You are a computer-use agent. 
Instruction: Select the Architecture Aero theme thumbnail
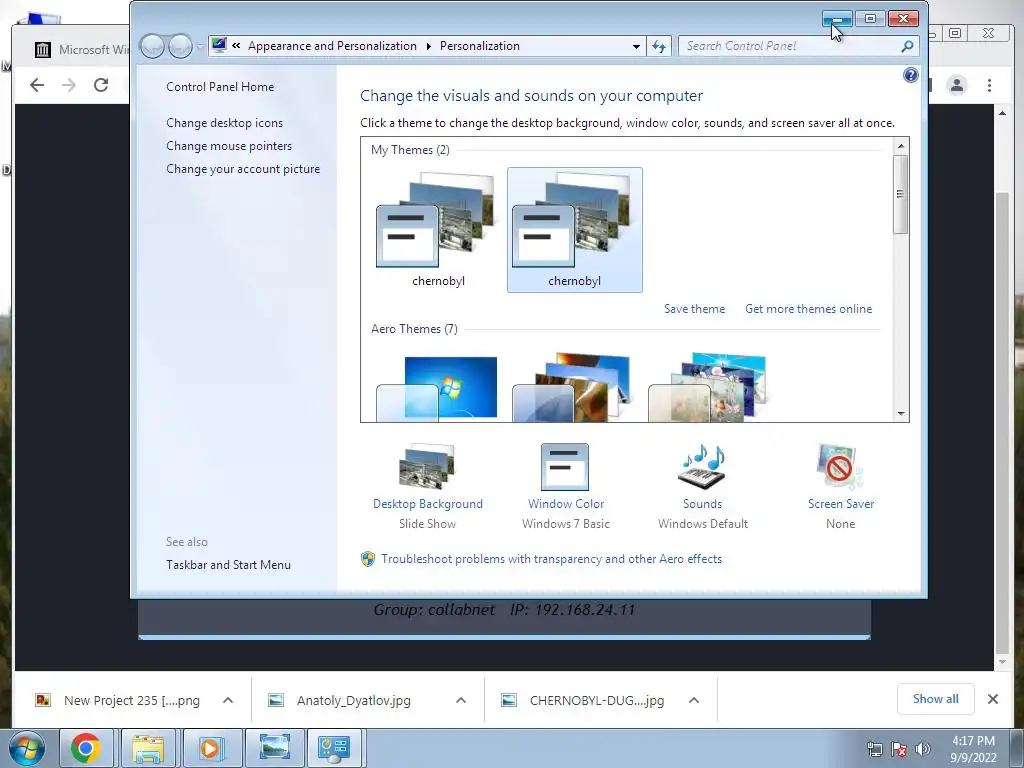tap(573, 387)
